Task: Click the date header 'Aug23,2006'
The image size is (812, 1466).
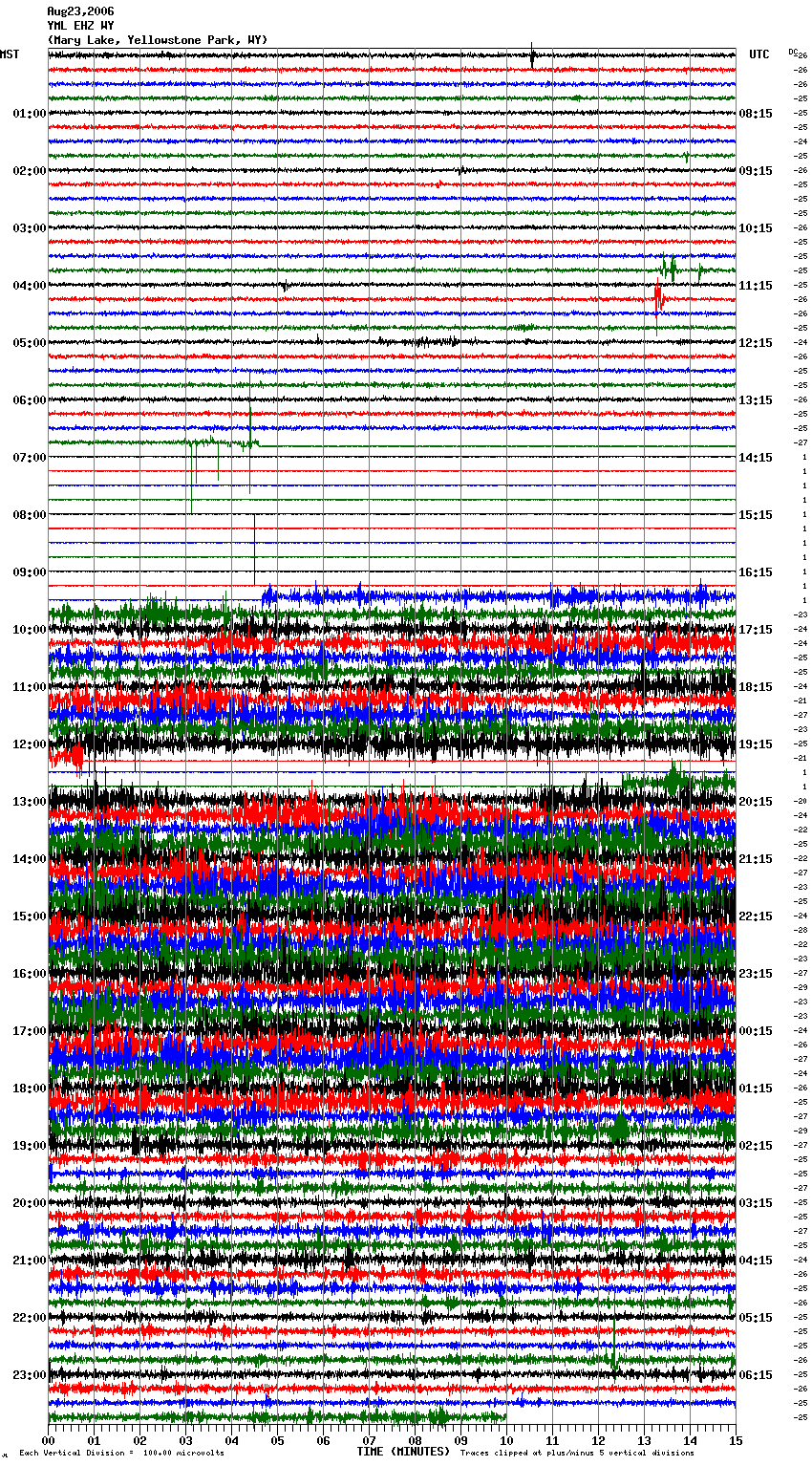Action: (80, 11)
